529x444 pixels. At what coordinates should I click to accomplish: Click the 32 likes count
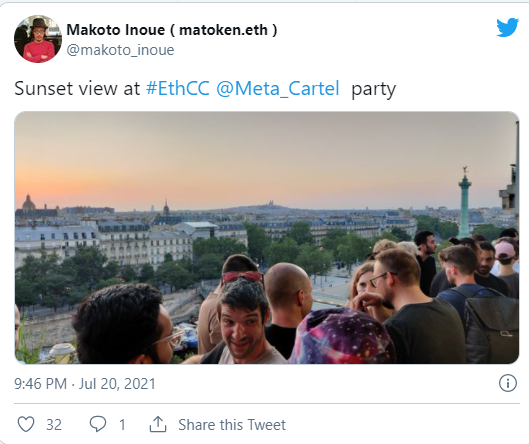pos(54,425)
